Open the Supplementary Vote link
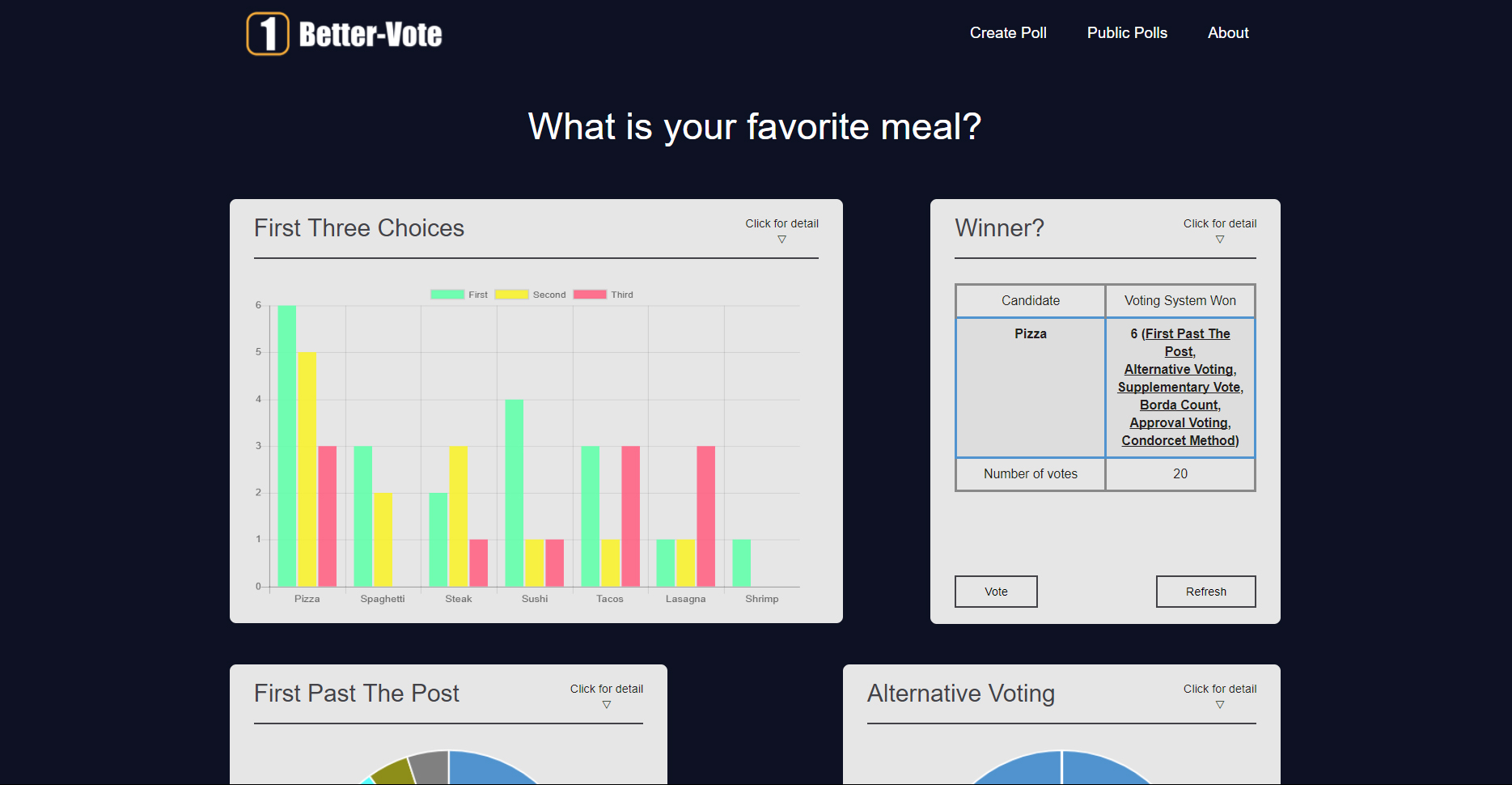 1179,387
